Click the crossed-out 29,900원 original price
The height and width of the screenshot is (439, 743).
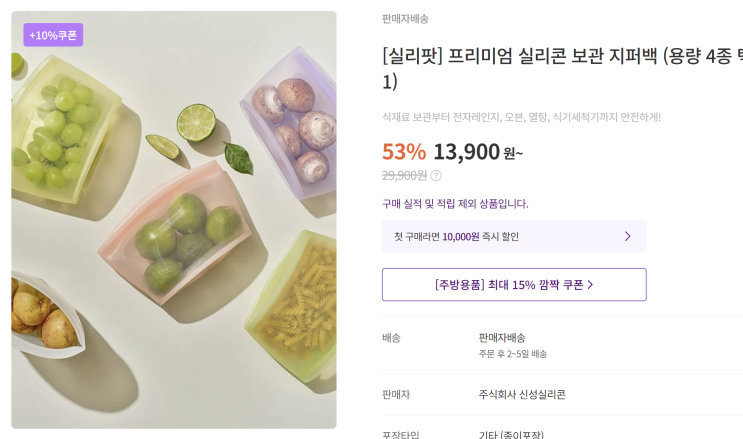(404, 175)
